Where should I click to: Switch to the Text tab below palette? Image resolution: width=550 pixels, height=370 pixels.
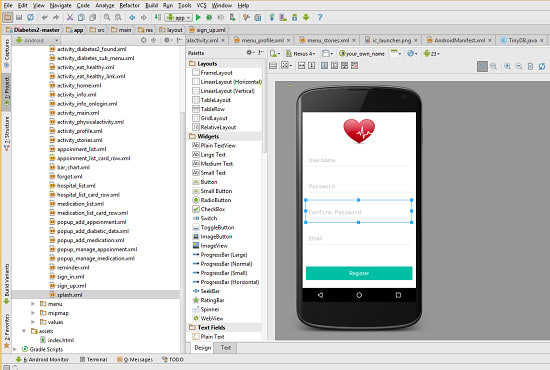click(226, 348)
